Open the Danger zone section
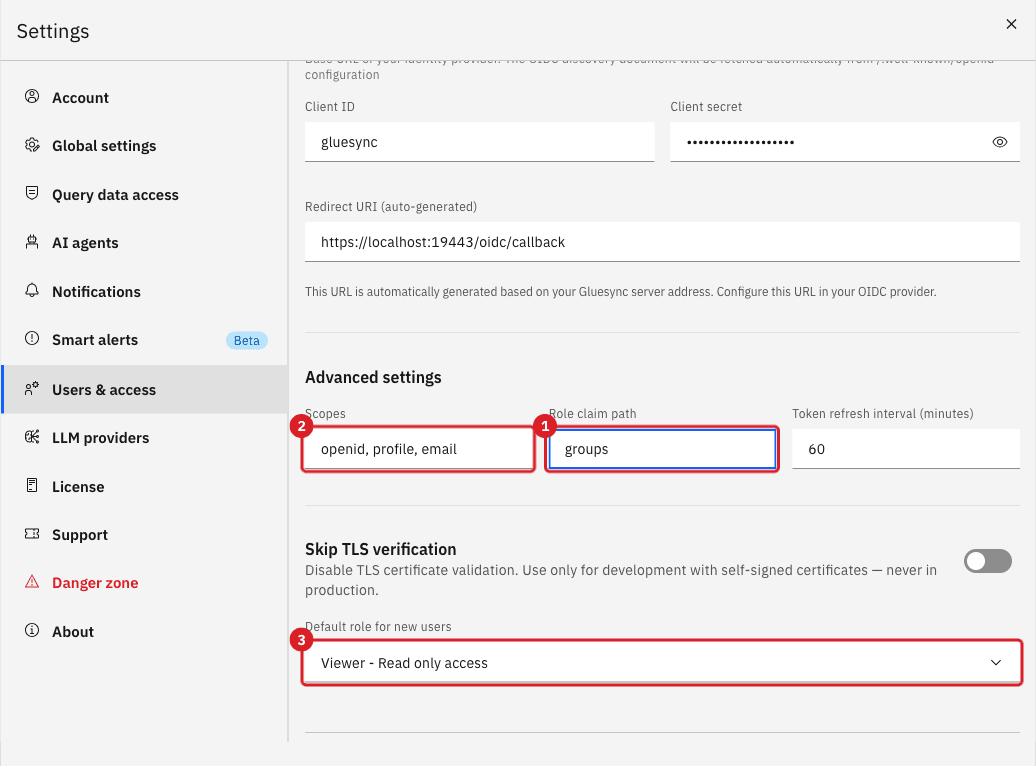This screenshot has width=1036, height=766. (145, 583)
